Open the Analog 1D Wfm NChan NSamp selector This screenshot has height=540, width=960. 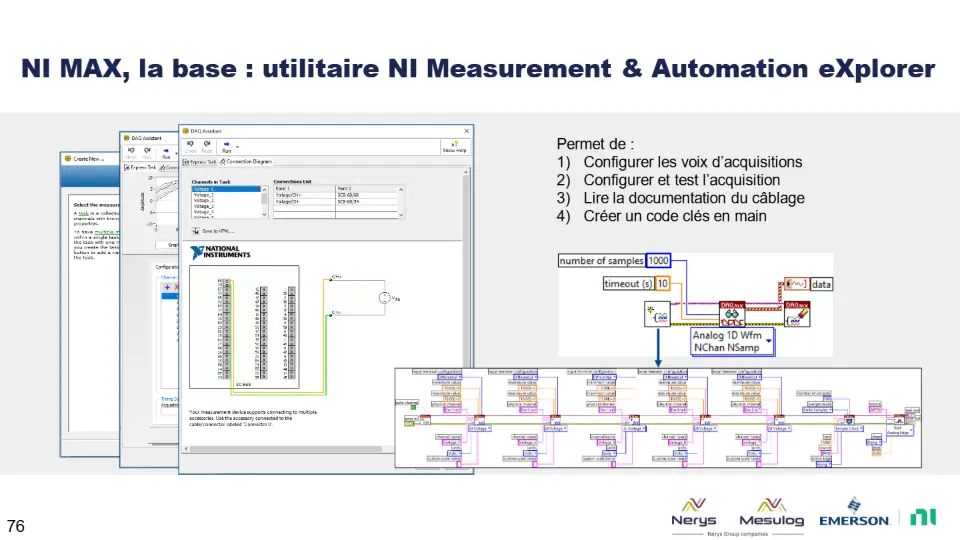[x=732, y=342]
